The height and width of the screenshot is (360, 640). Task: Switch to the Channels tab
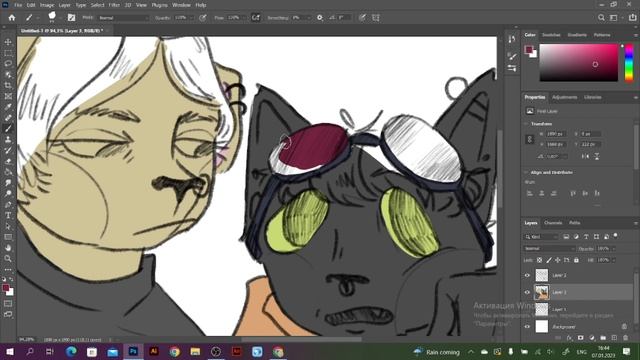[x=553, y=223]
